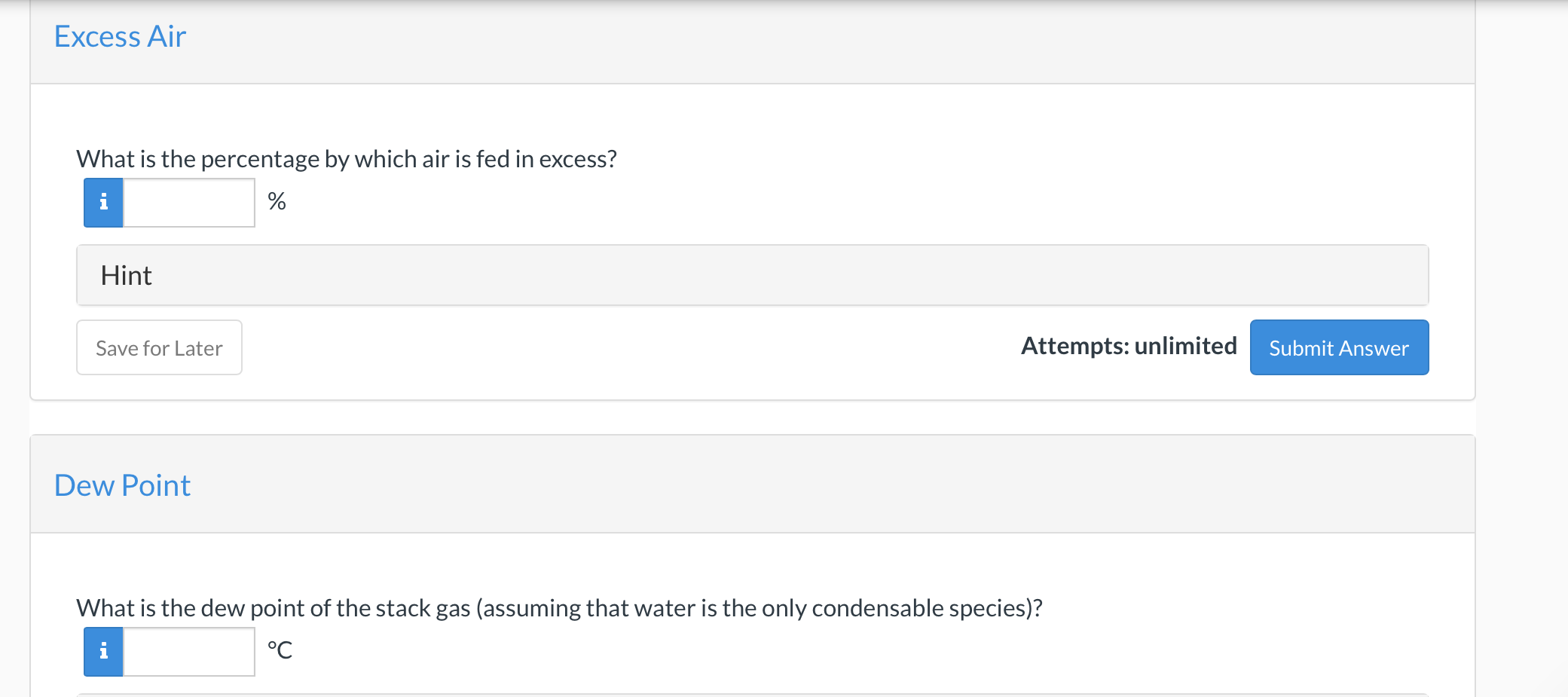1568x697 pixels.
Task: Click the info icon beside the dew point input
Action: (x=103, y=652)
